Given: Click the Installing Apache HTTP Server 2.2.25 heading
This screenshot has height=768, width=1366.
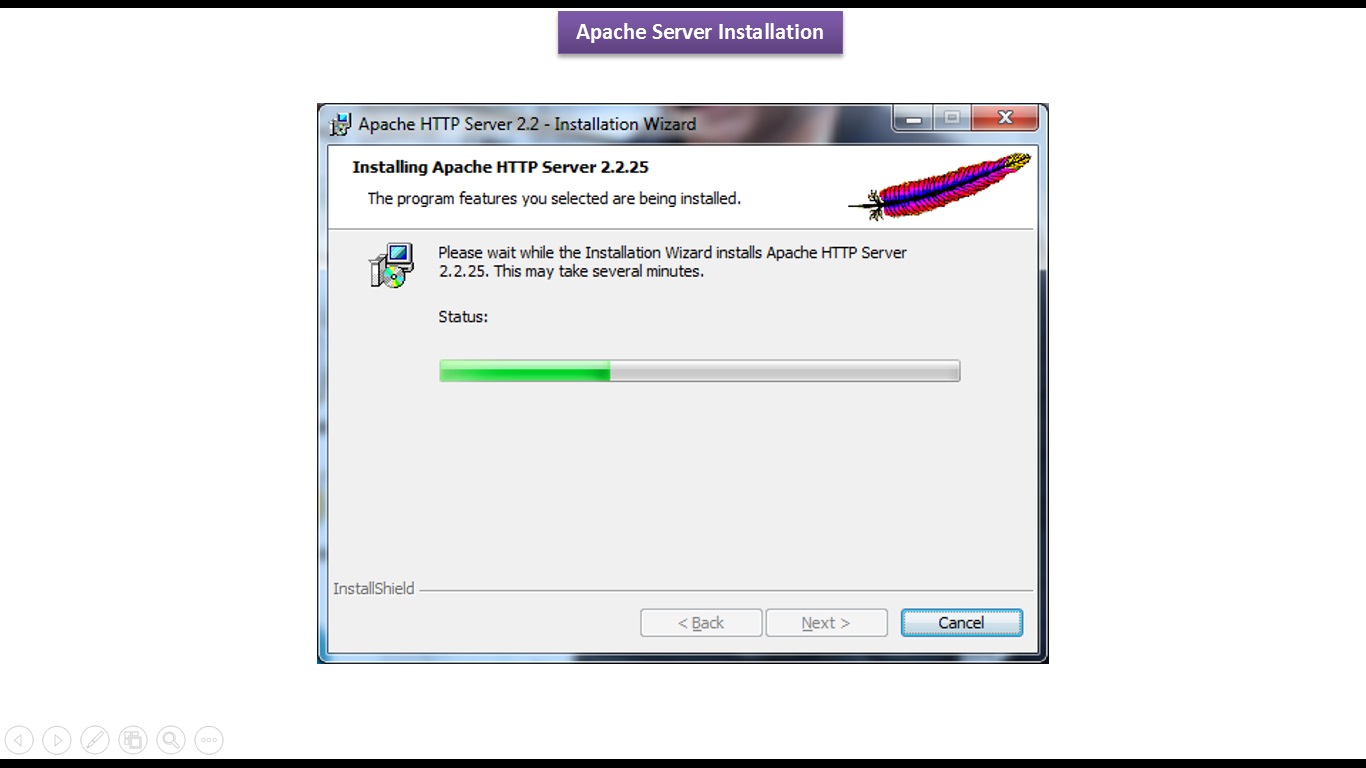Looking at the screenshot, I should point(500,167).
